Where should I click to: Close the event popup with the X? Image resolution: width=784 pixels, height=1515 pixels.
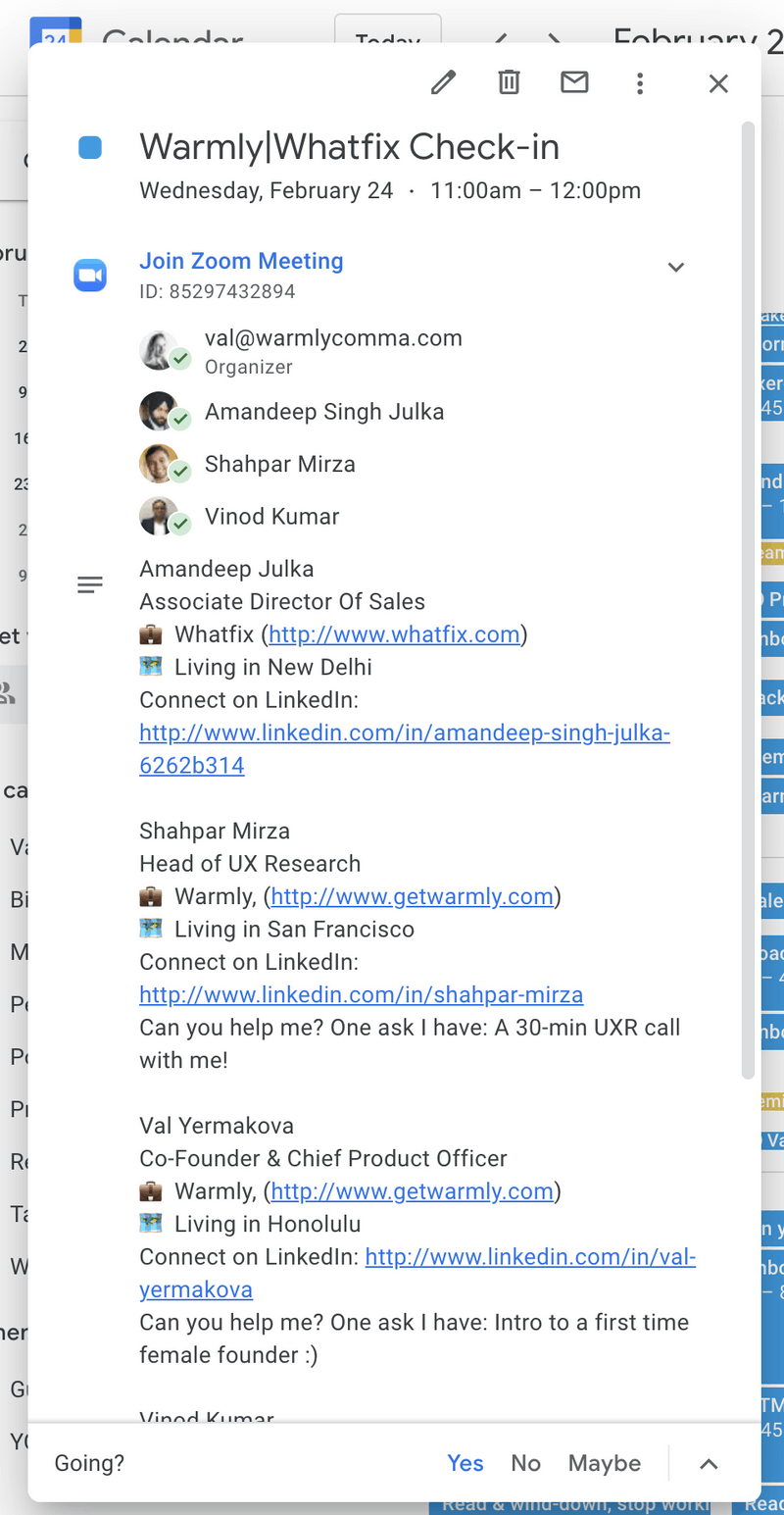(718, 83)
